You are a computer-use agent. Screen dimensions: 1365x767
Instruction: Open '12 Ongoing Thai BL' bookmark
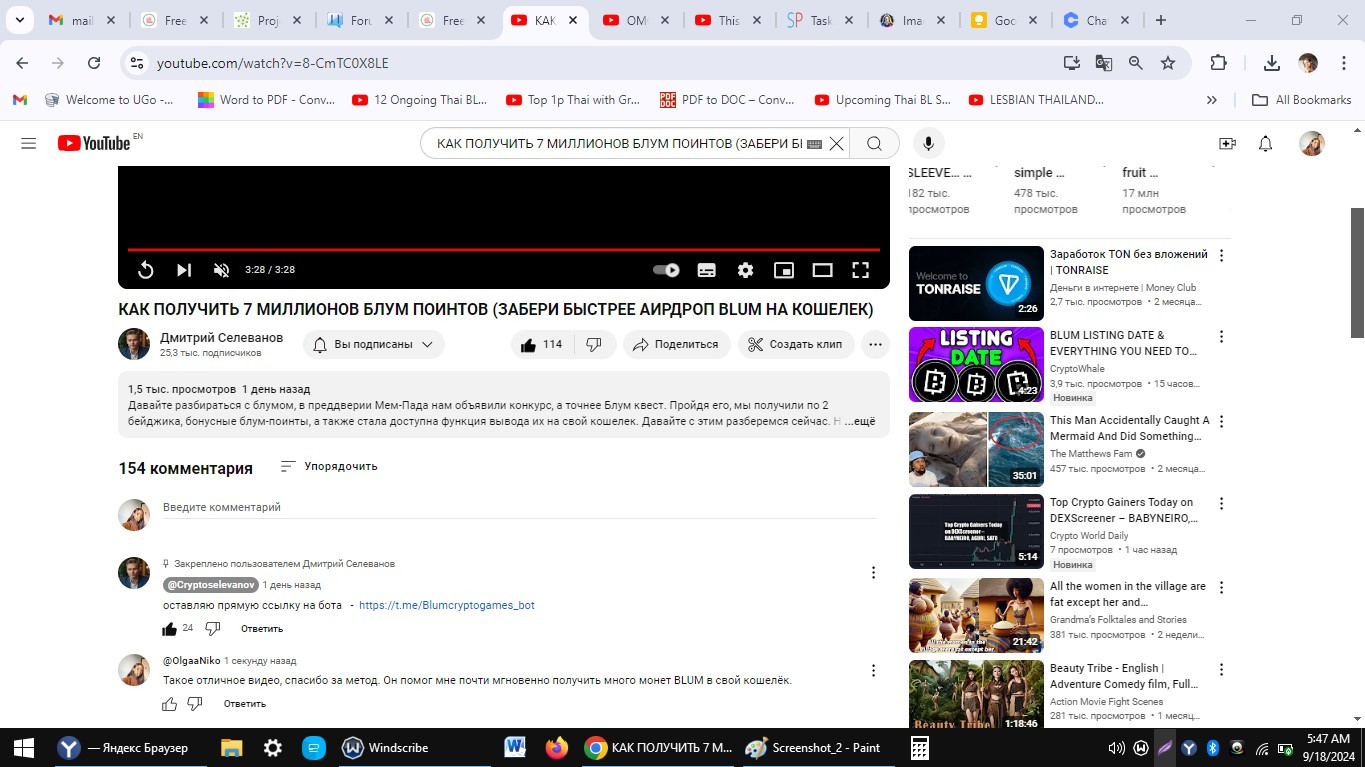coord(420,100)
